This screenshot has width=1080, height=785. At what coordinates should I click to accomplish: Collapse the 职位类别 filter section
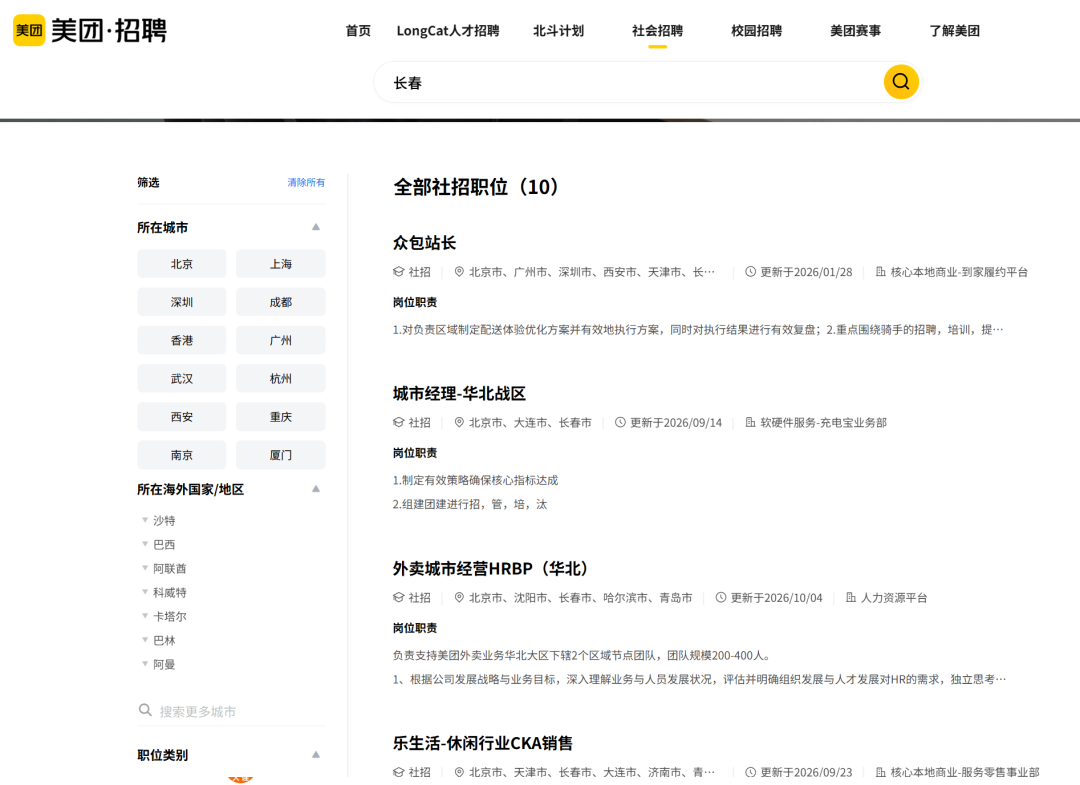tap(316, 755)
